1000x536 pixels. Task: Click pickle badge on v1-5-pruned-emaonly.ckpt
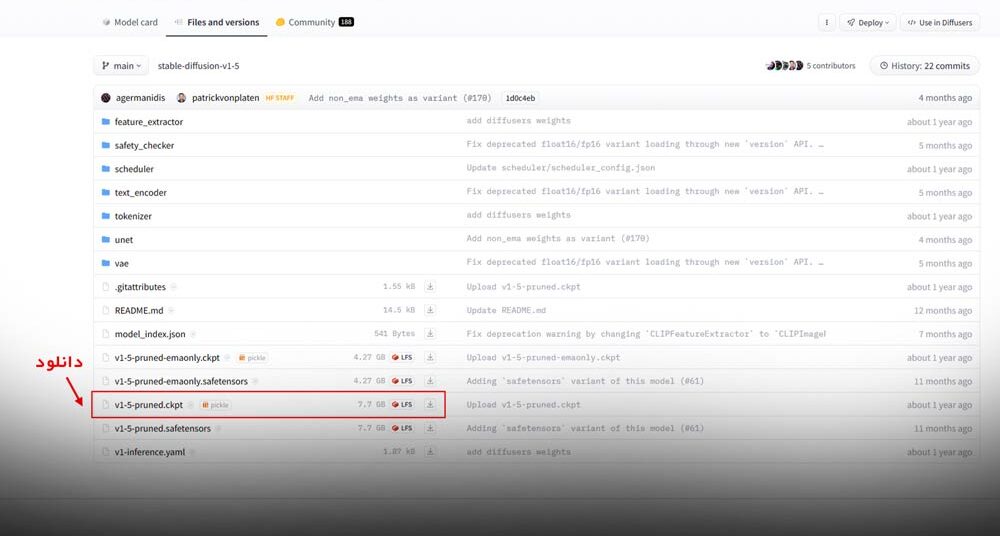click(252, 357)
